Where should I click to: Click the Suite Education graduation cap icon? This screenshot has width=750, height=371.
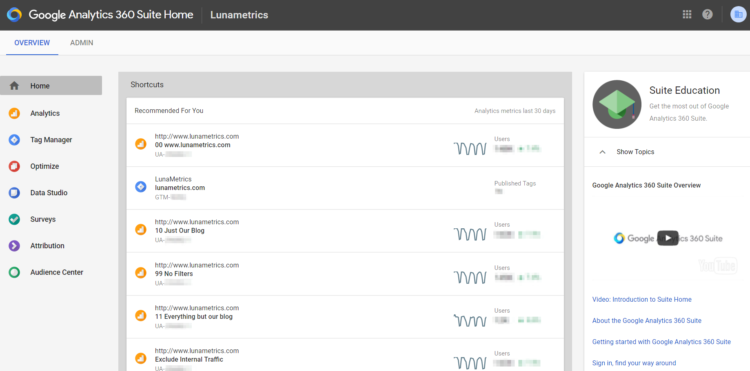click(617, 104)
